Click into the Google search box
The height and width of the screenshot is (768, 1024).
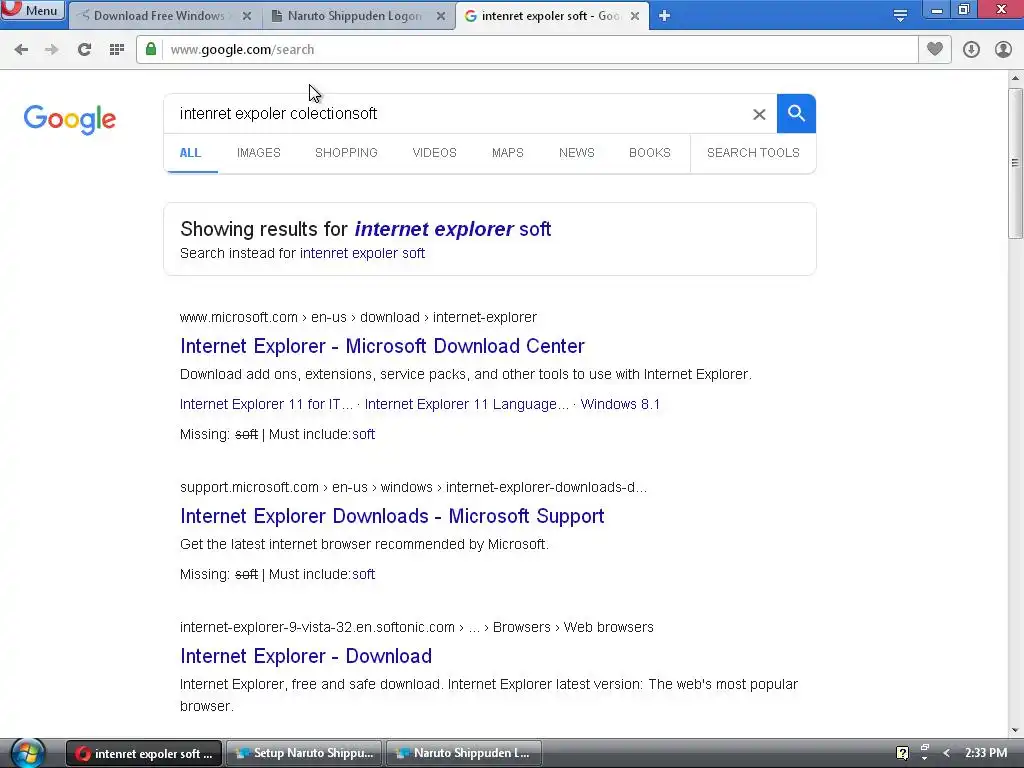(x=457, y=114)
